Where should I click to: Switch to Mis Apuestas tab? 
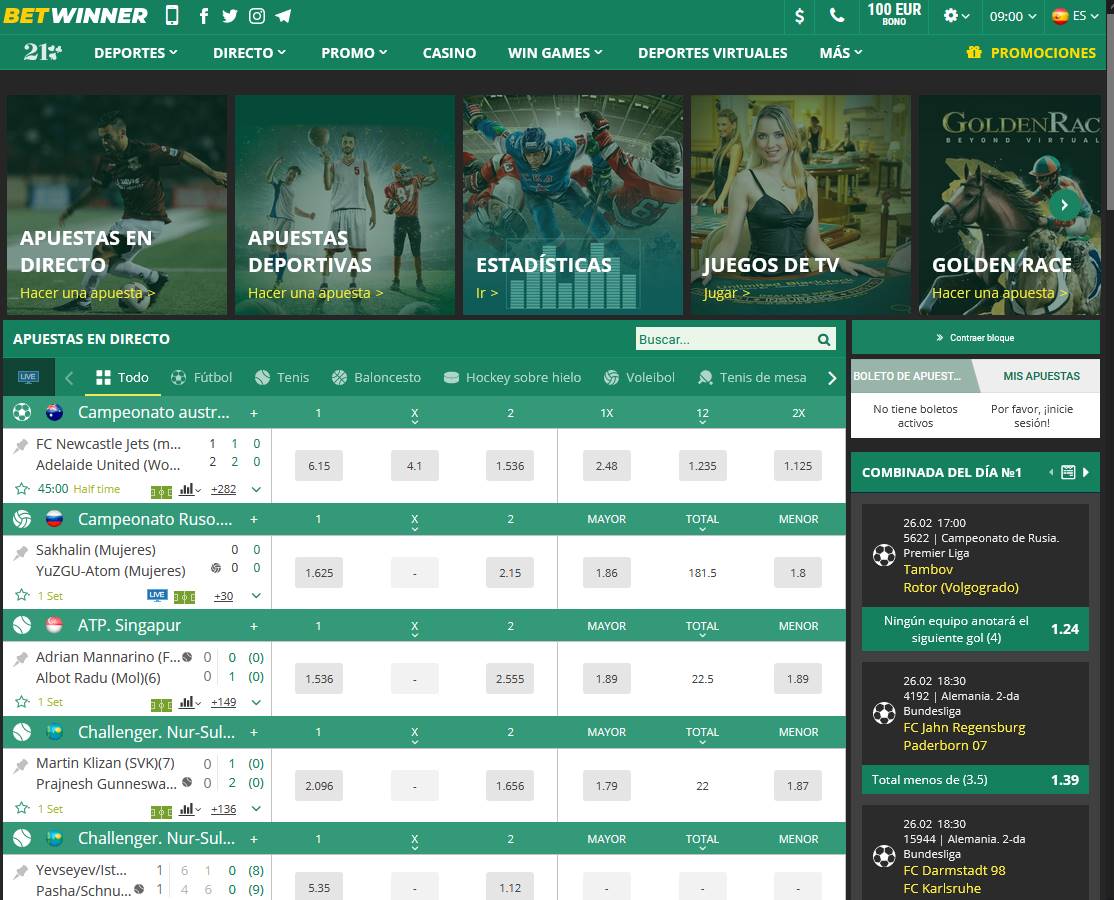click(x=1041, y=376)
